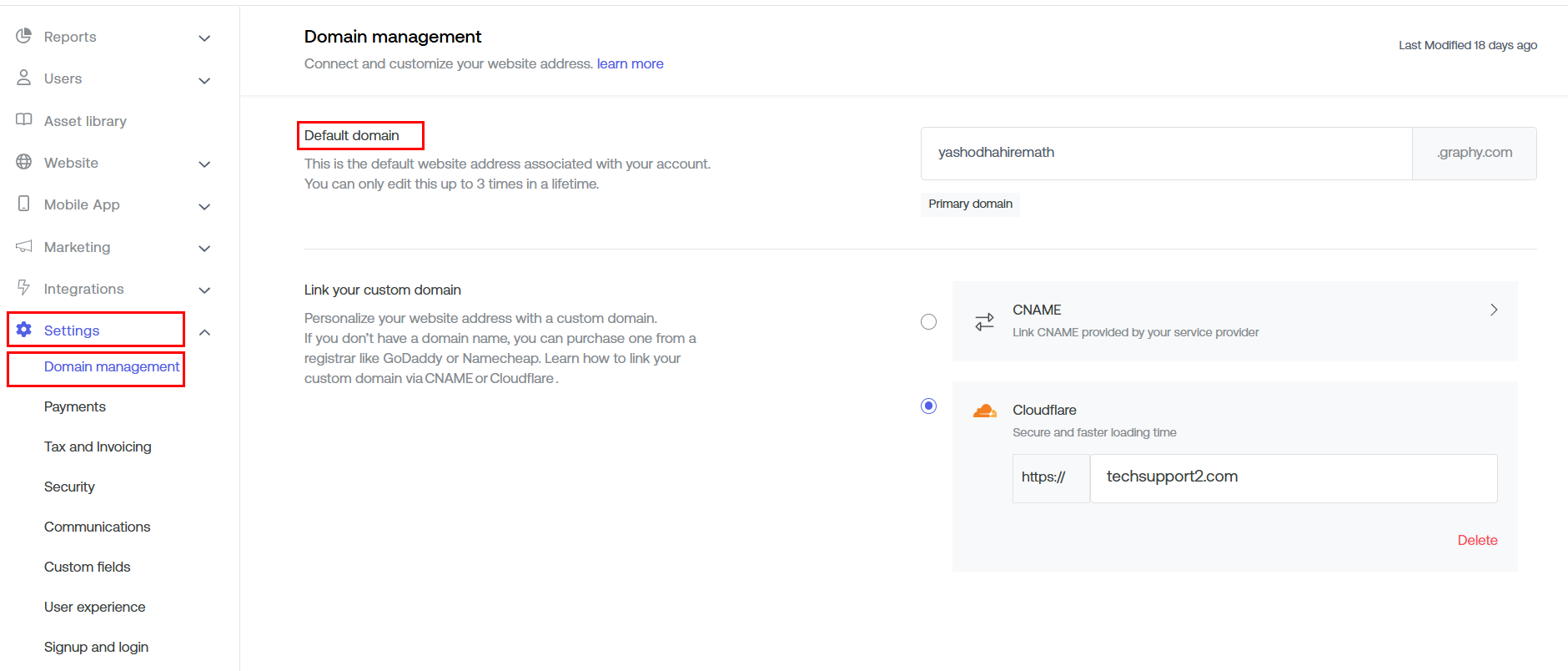Click the Mobile App phone icon
Viewport: 1568px width, 671px height.
click(23, 204)
